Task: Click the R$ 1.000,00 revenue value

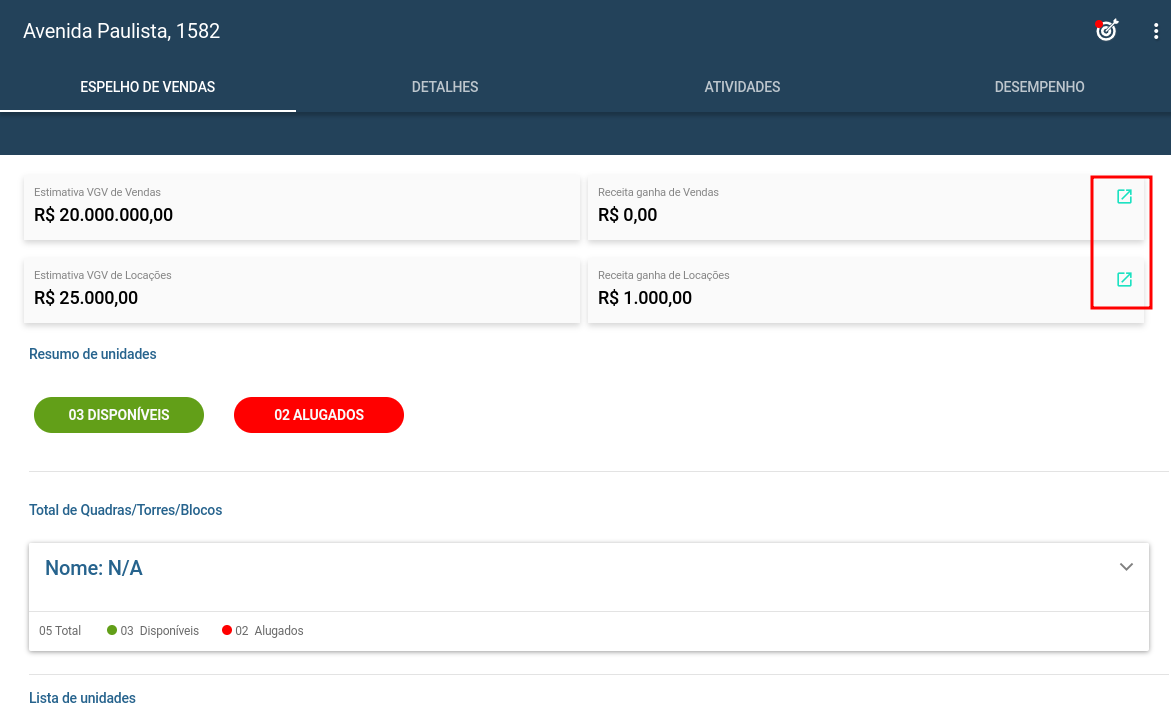Action: [644, 298]
